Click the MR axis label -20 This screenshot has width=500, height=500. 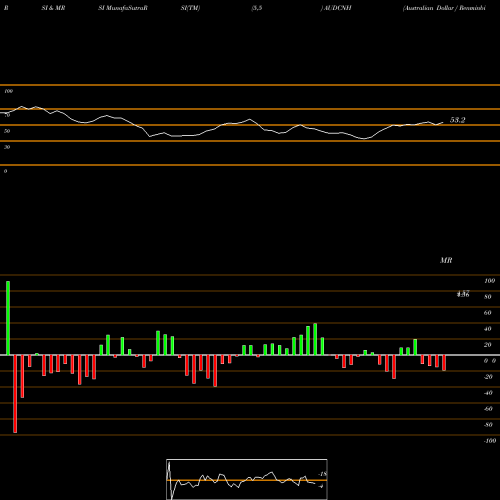coord(488,377)
